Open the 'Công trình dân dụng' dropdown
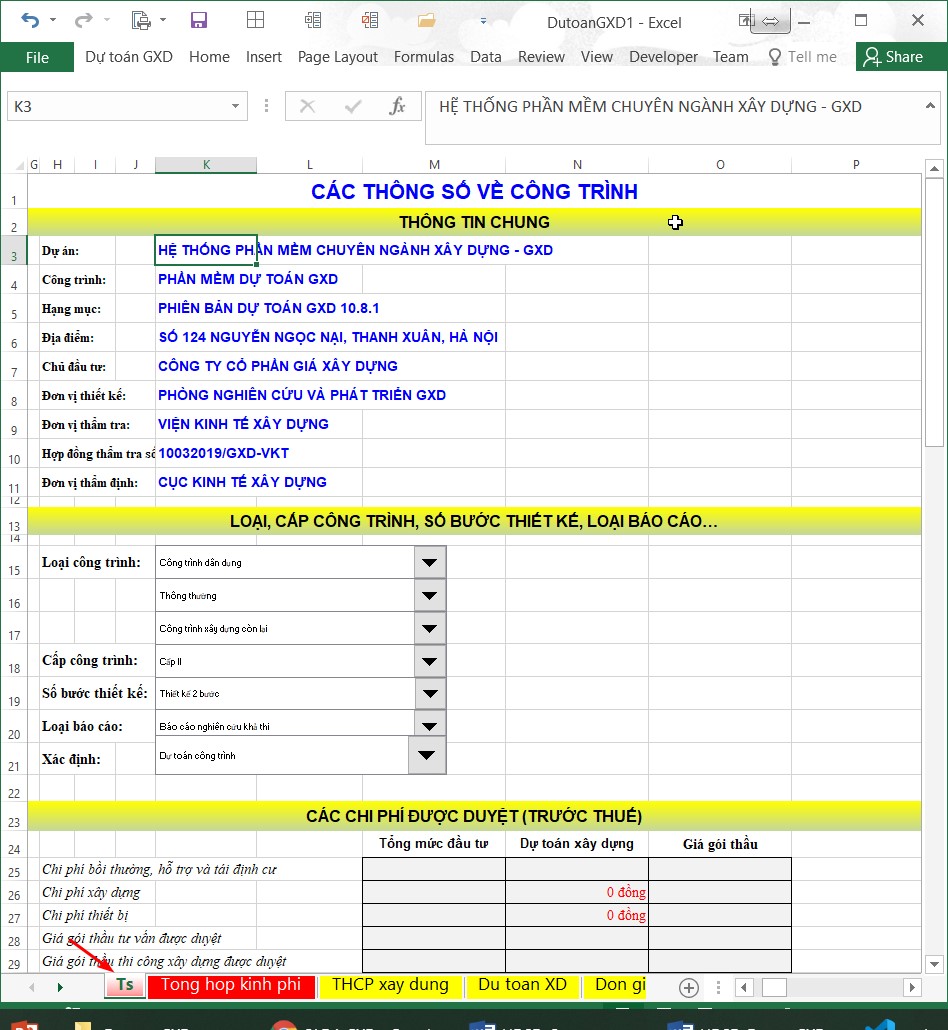This screenshot has width=948, height=1030. (x=429, y=562)
